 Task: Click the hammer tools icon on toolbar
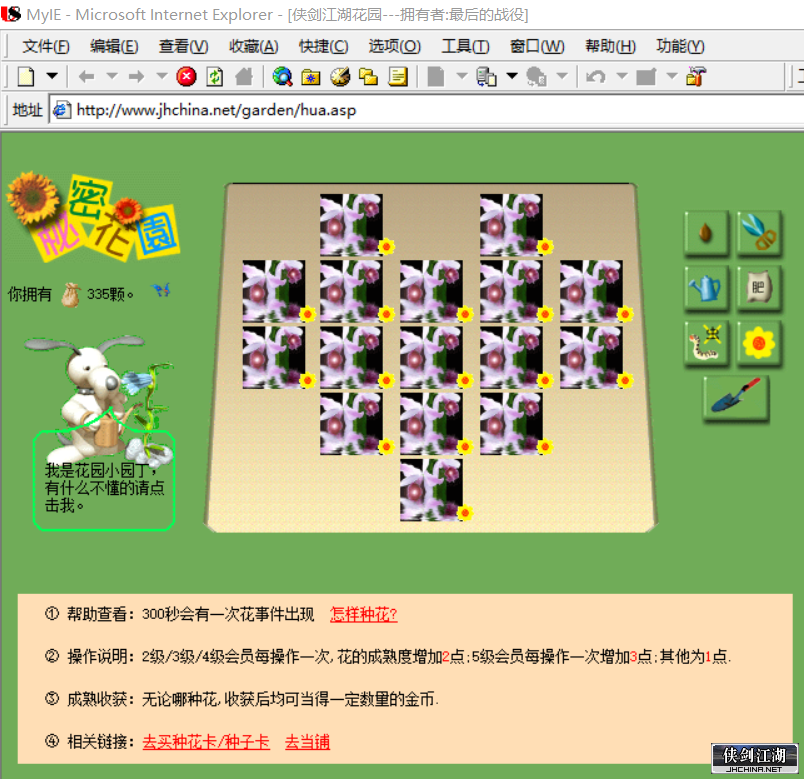click(696, 76)
